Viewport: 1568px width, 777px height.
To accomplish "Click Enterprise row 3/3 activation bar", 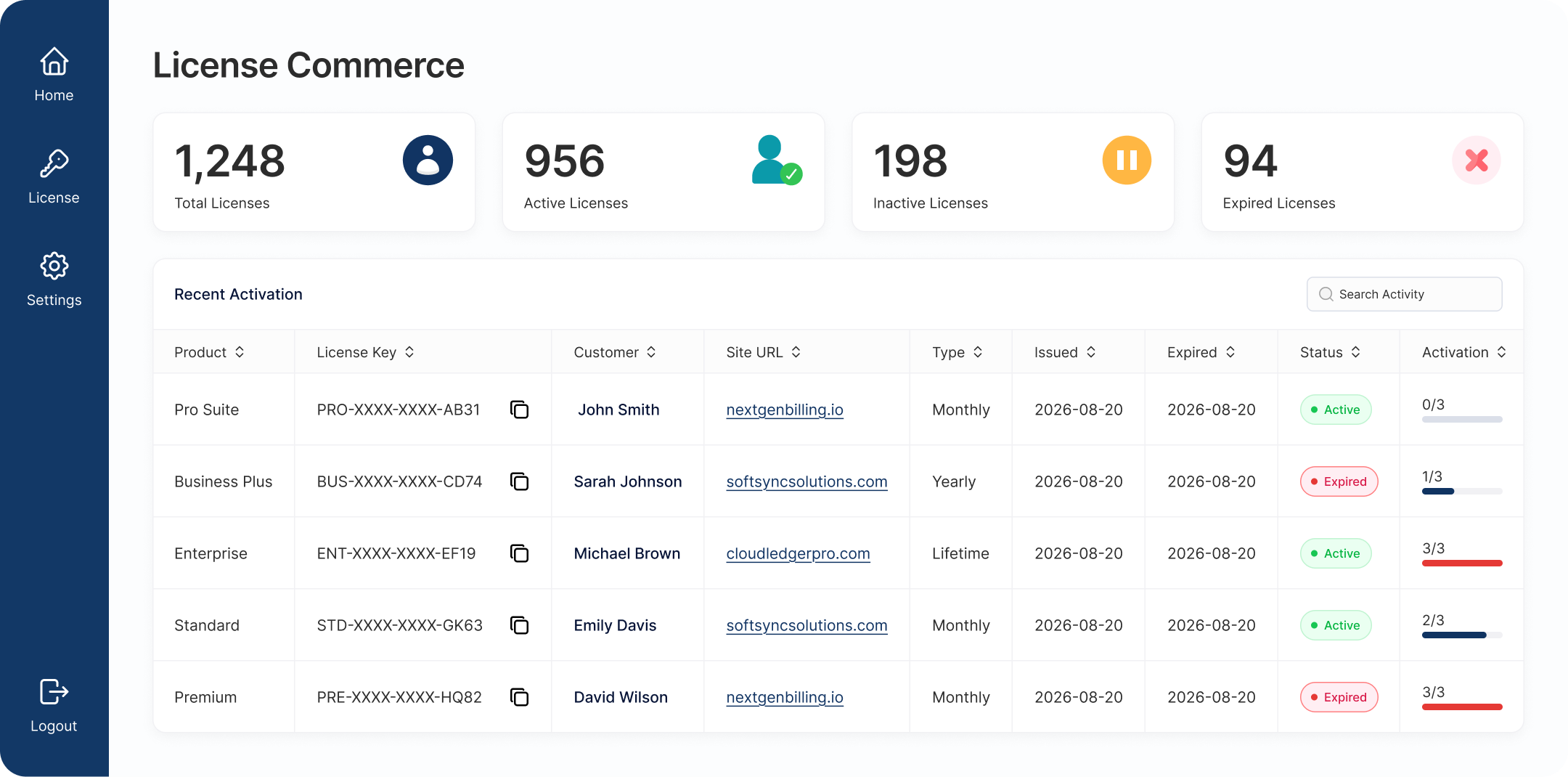I will click(x=1462, y=563).
